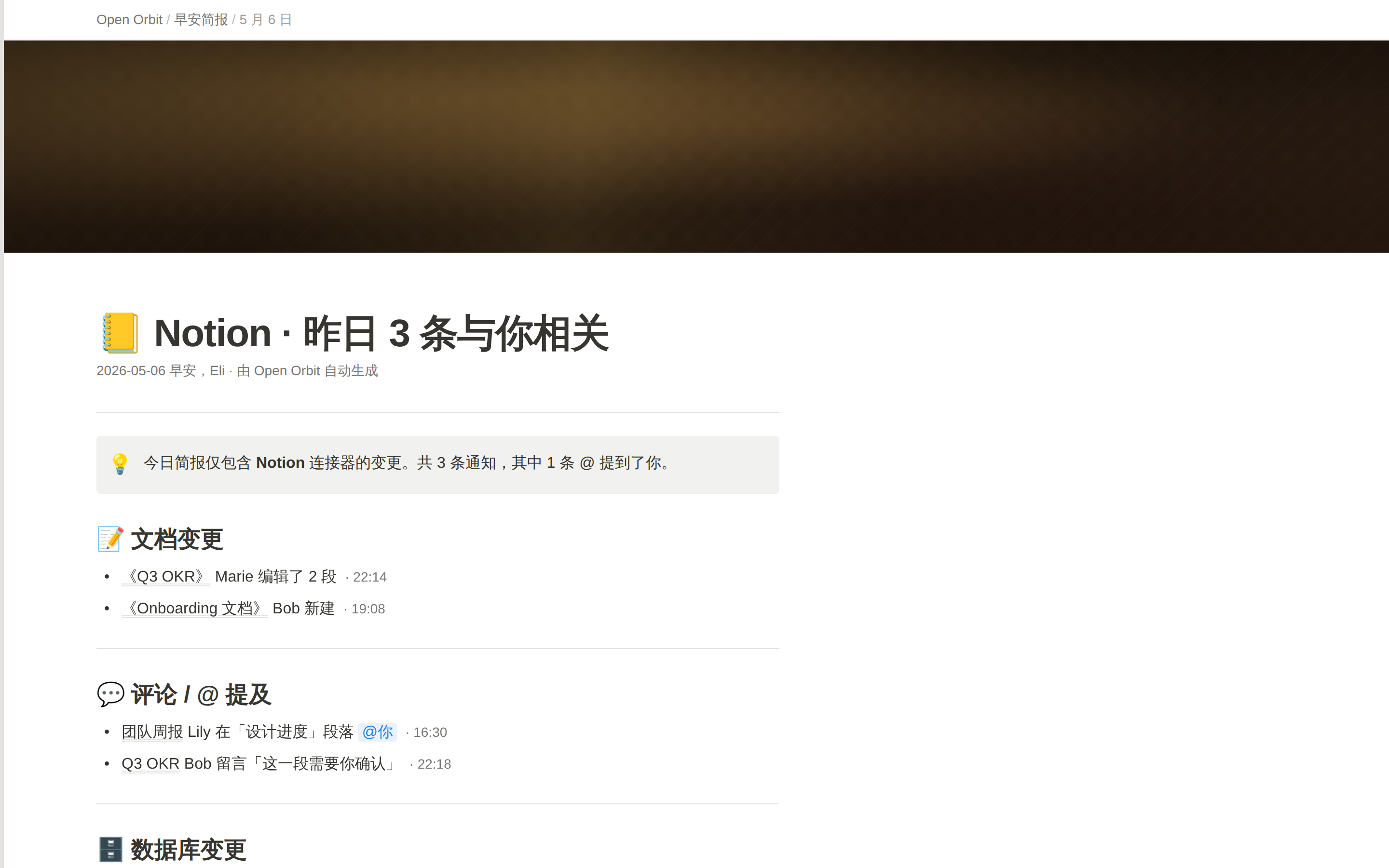Click the page title Notion · 昨日 3 条与你相关
Screen dimensions: 1389x868
click(381, 333)
